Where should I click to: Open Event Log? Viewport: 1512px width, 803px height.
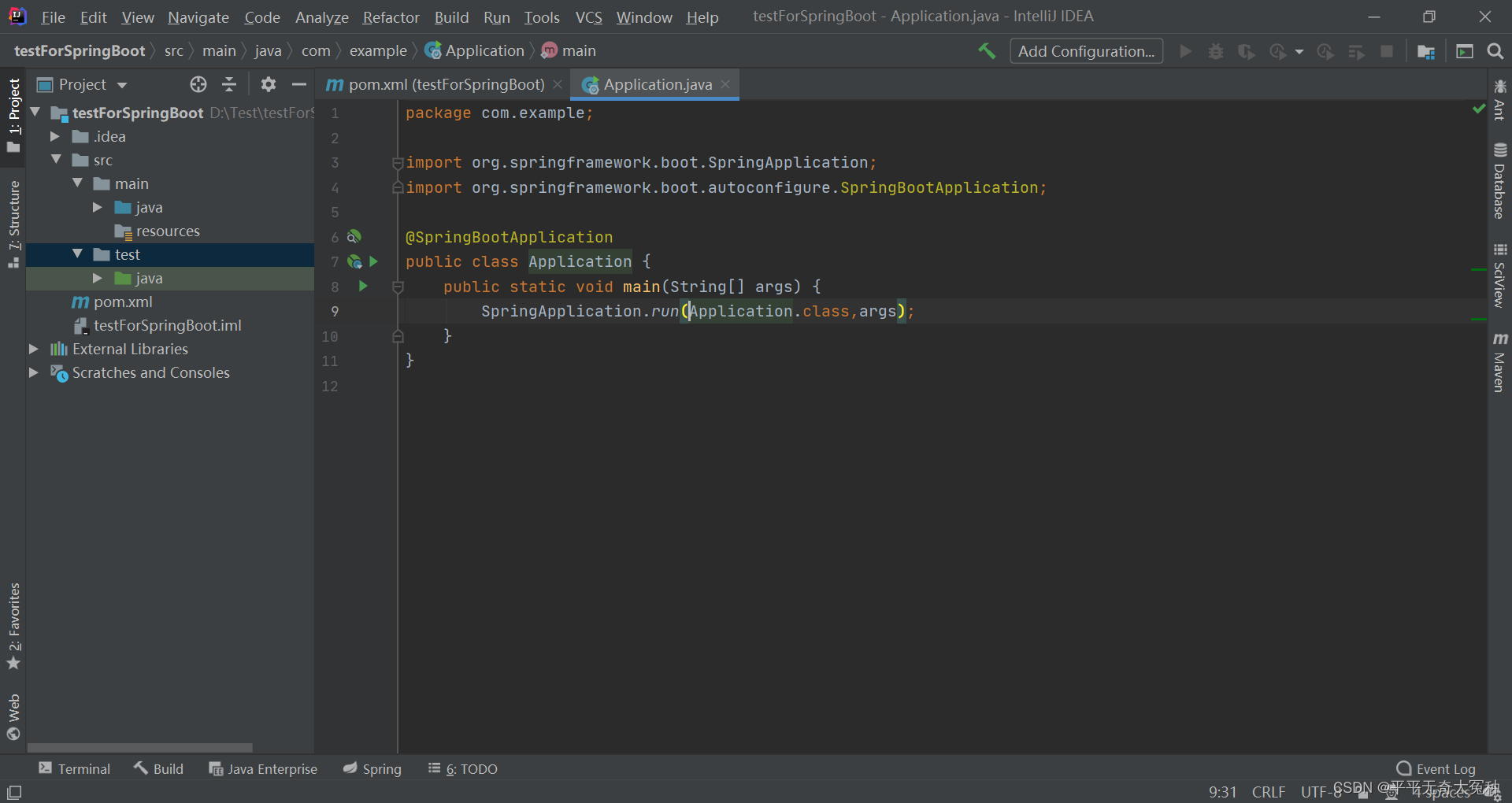1436,769
